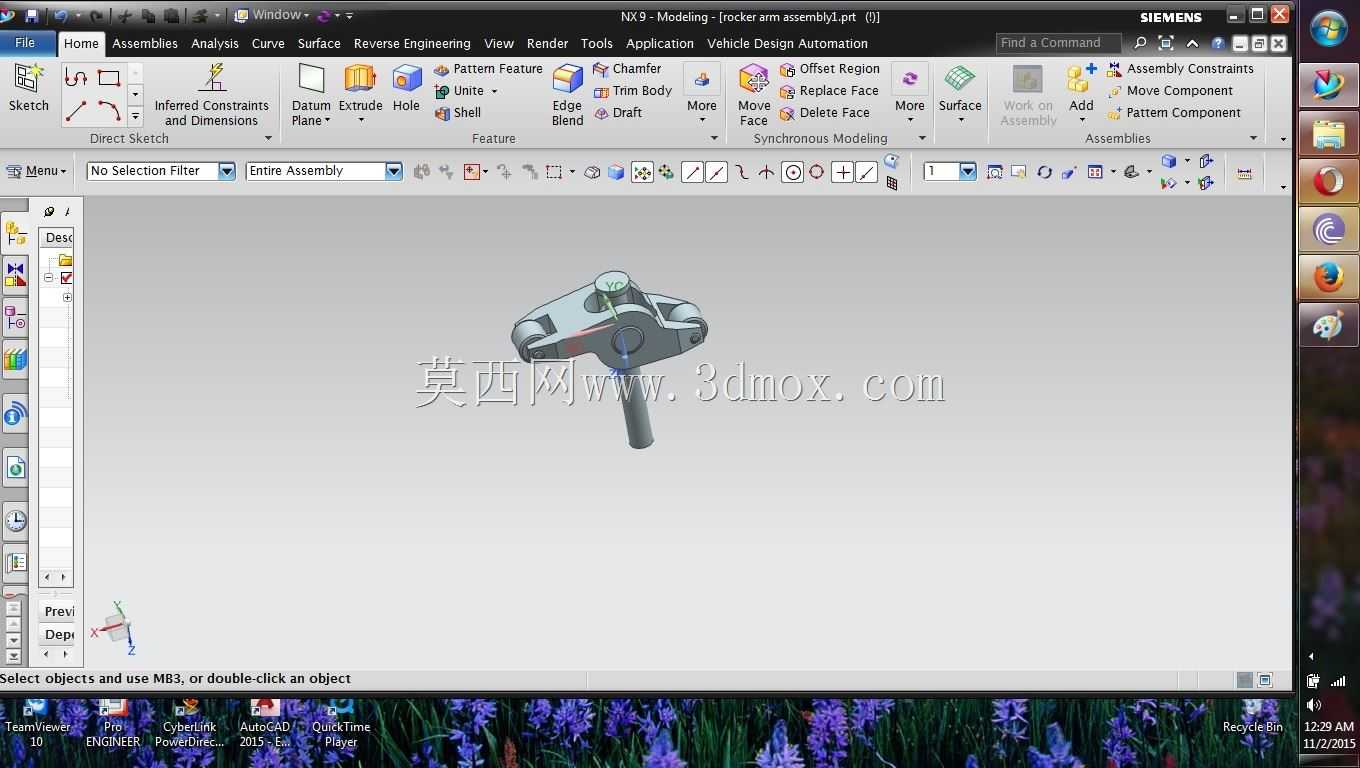Click the Opera icon in desktop sidebar
The height and width of the screenshot is (768, 1360).
pos(1328,181)
